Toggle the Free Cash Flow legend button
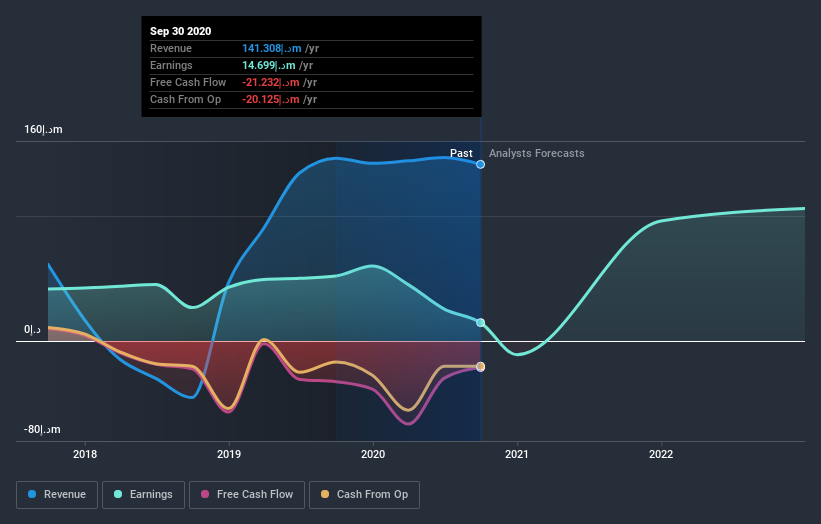Image resolution: width=821 pixels, height=524 pixels. pos(247,495)
